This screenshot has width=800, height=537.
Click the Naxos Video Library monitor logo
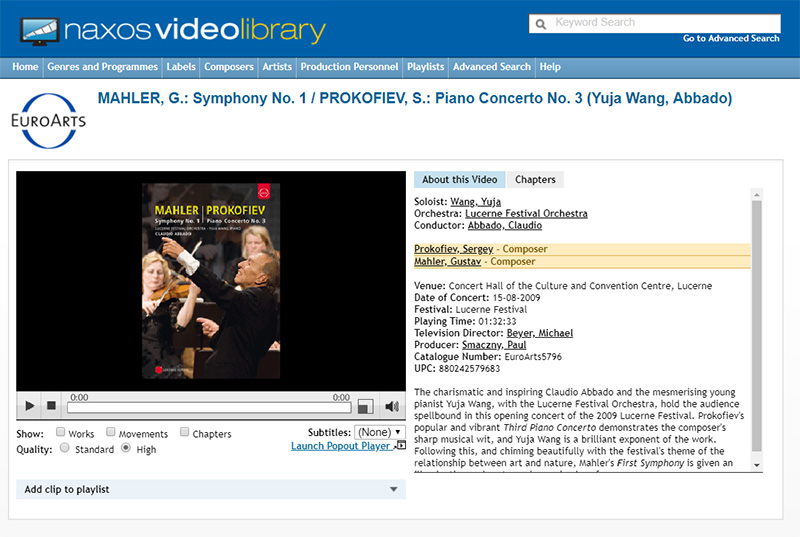39,31
